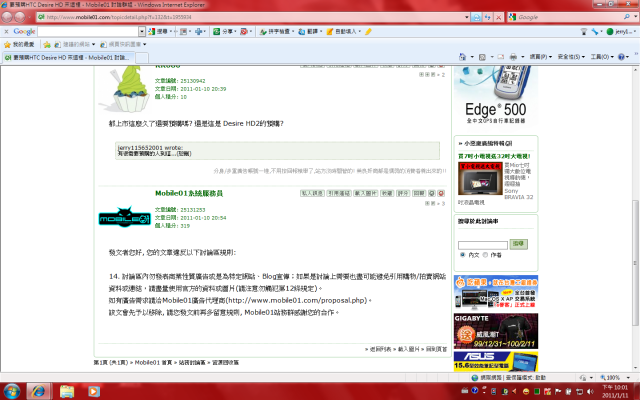Open the address bar history dropdown
The height and width of the screenshot is (400, 640).
point(467,17)
